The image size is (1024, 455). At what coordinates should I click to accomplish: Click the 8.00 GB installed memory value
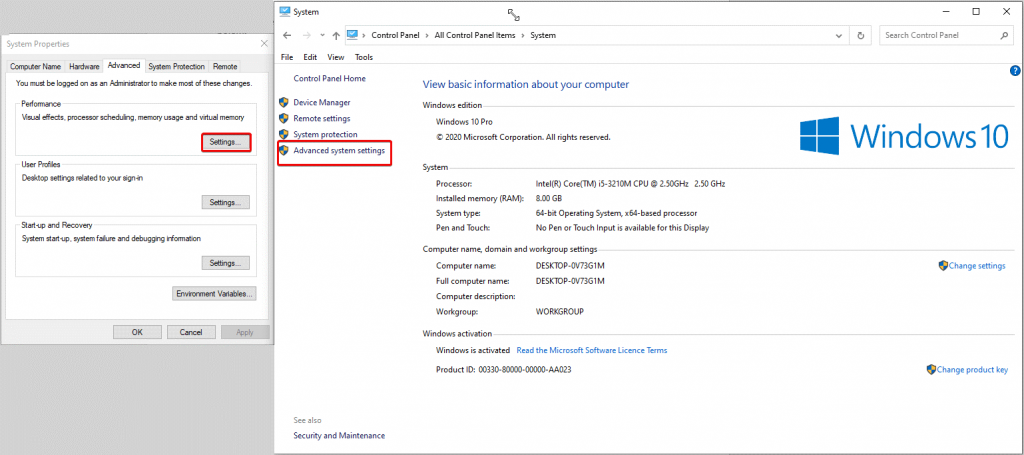tap(549, 198)
